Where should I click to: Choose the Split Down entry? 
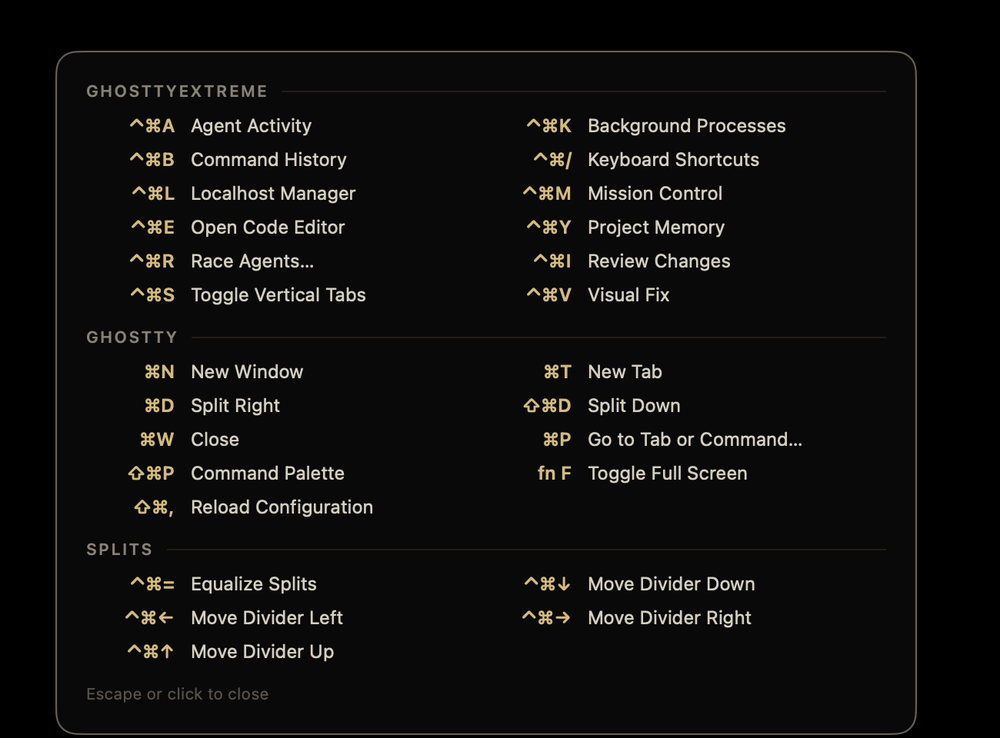[601, 406]
